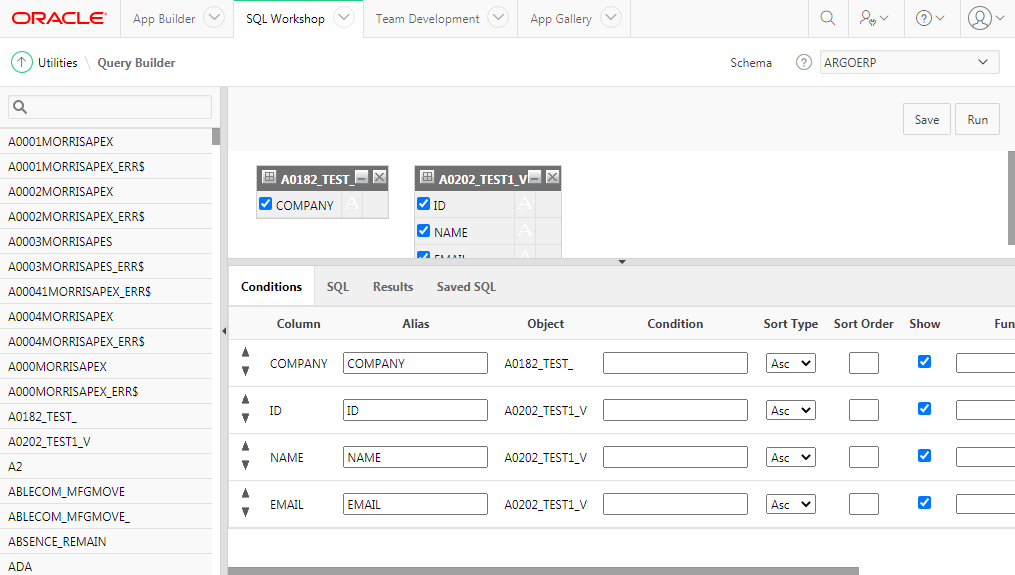Open the user account icon menu
1015x575 pixels.
(986, 18)
